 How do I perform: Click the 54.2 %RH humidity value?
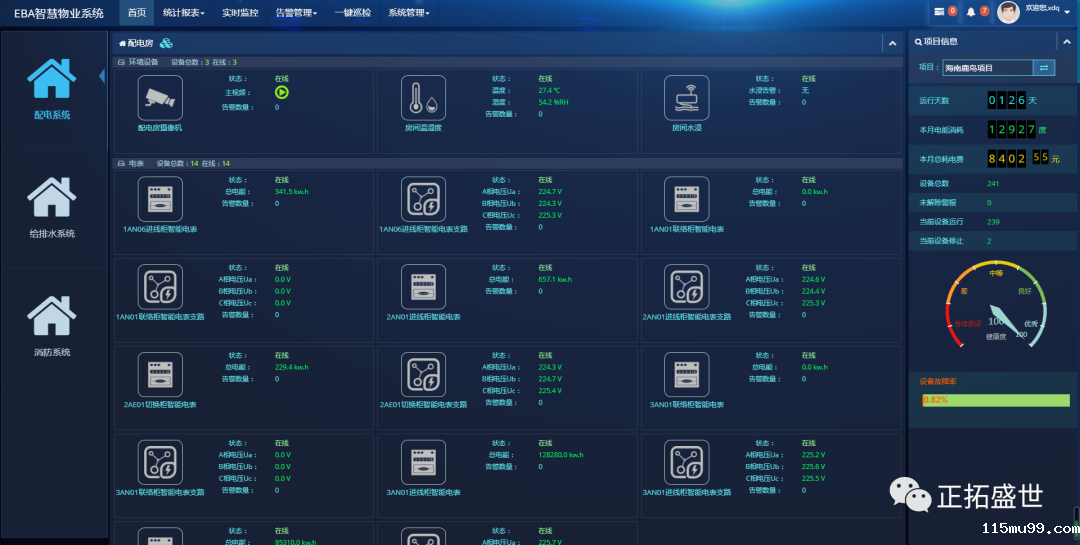pyautogui.click(x=553, y=102)
